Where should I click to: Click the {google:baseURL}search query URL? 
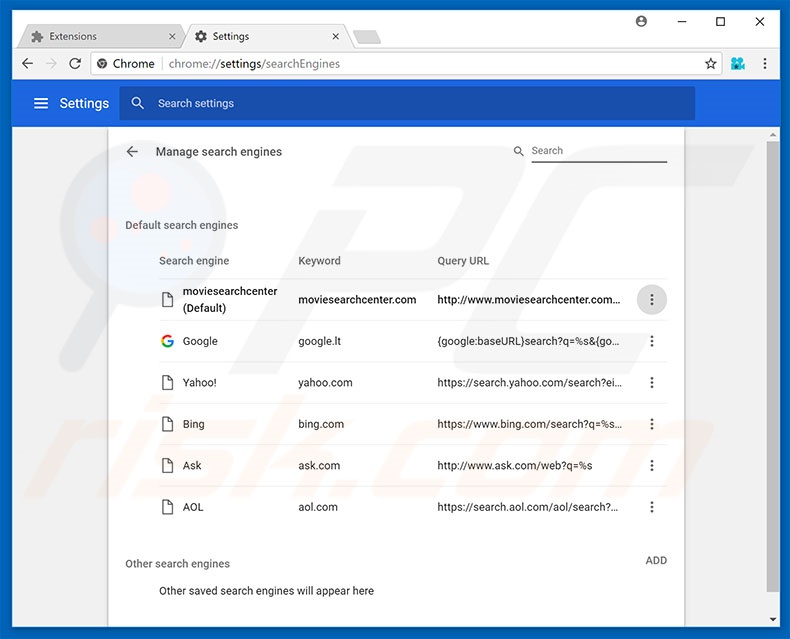pos(528,341)
